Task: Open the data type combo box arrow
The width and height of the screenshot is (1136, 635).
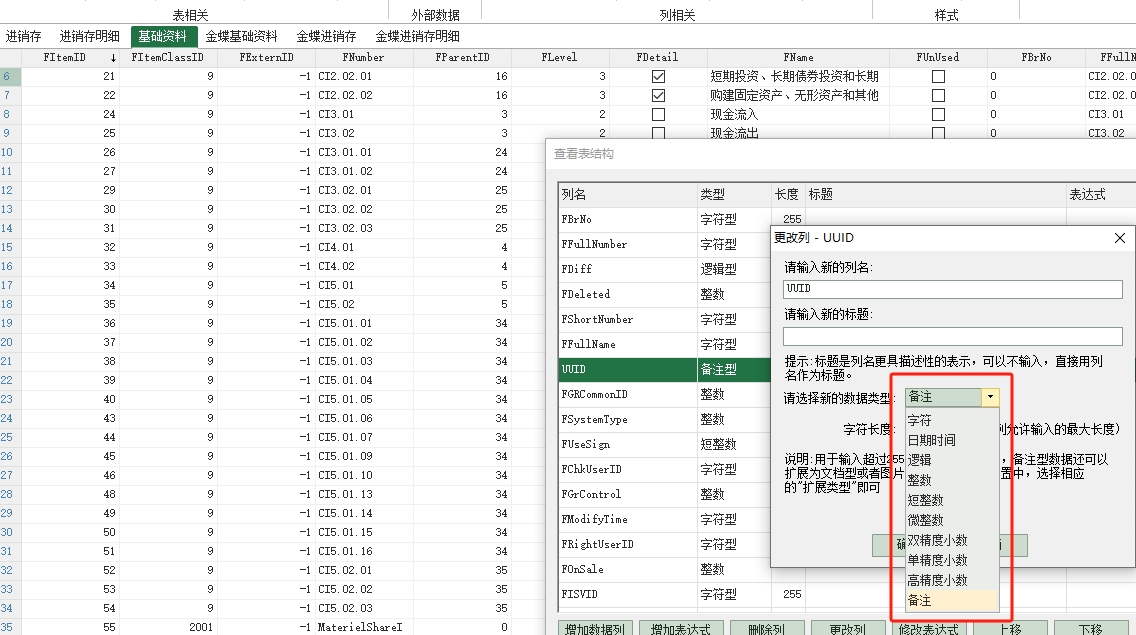Action: (x=990, y=397)
